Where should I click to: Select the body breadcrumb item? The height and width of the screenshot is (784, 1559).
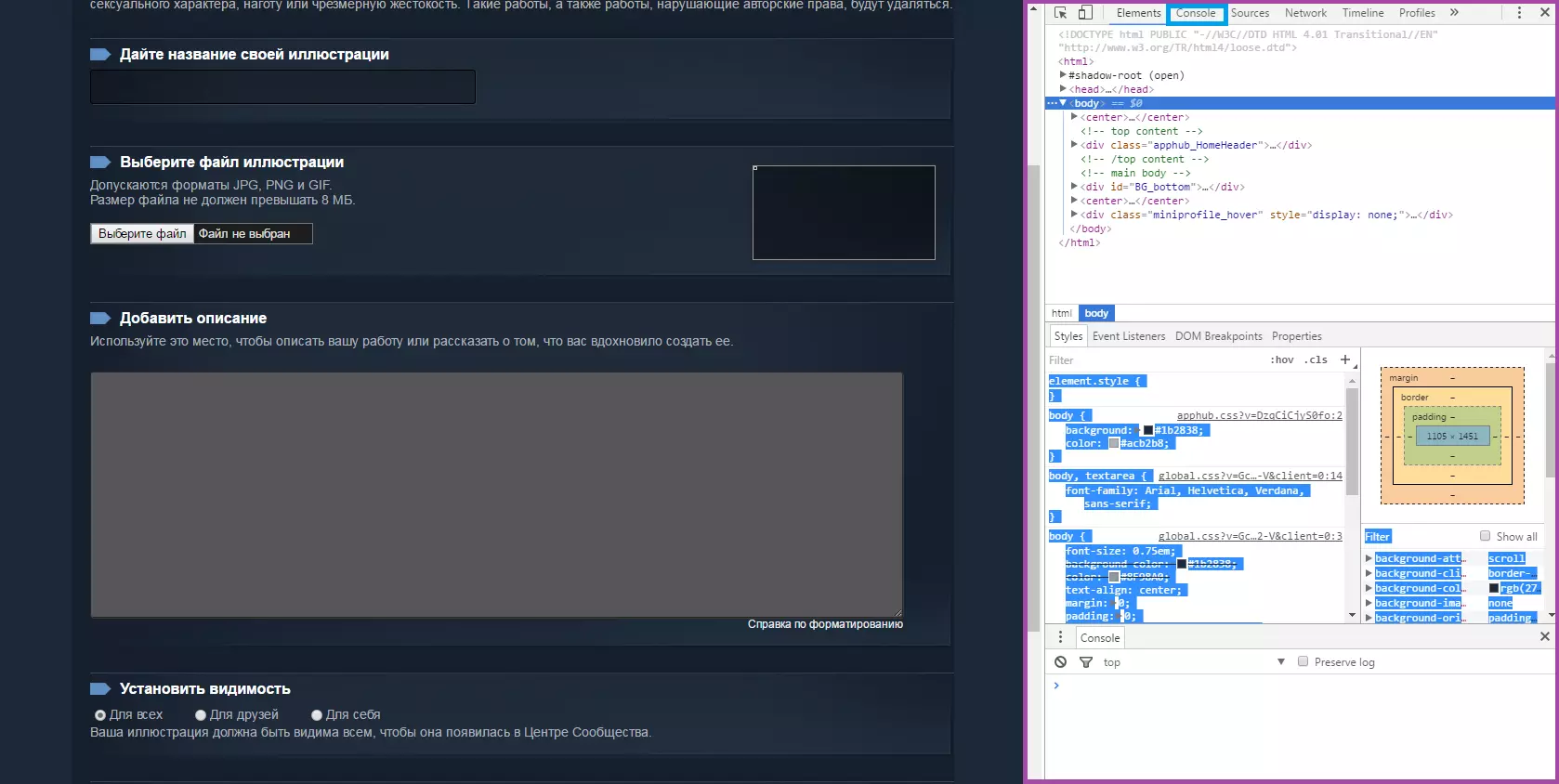pyautogui.click(x=1096, y=313)
